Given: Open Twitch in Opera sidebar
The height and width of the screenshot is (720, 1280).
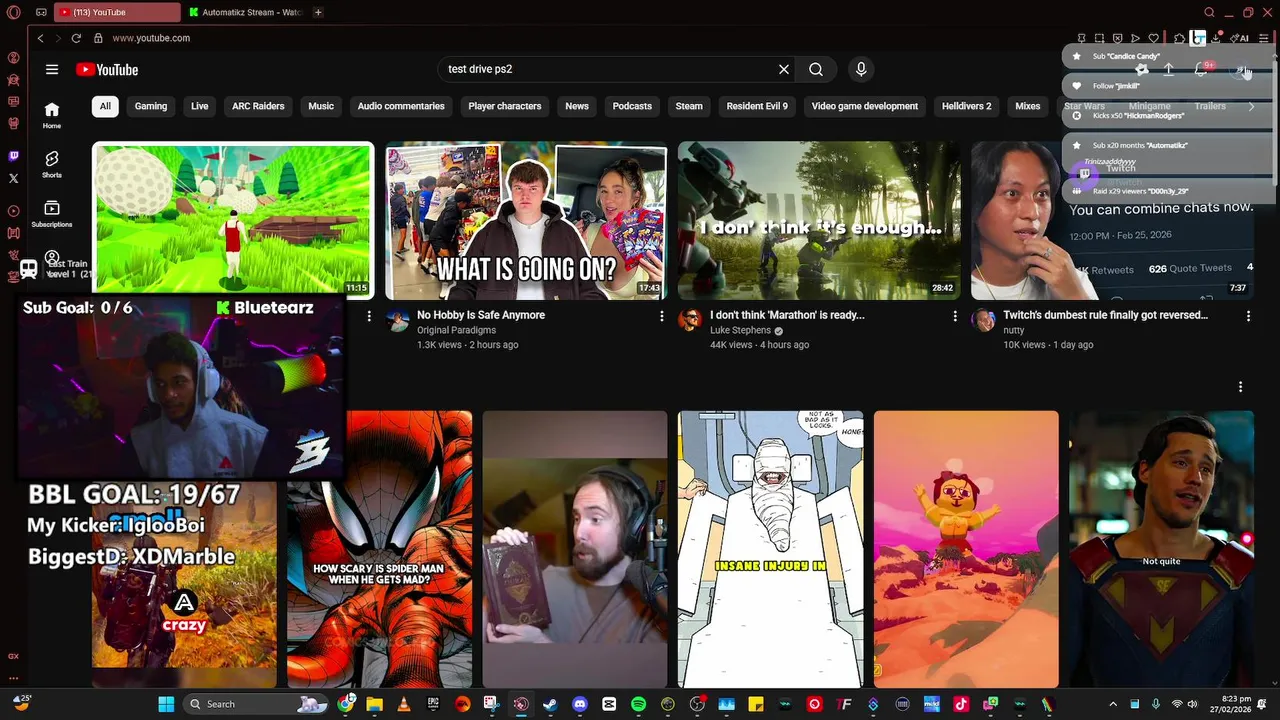Looking at the screenshot, I should tap(13, 156).
